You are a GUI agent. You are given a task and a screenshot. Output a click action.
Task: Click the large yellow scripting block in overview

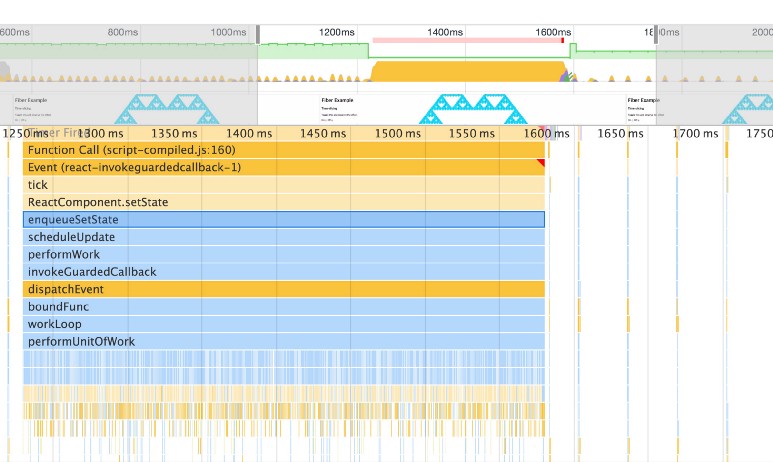[467, 71]
